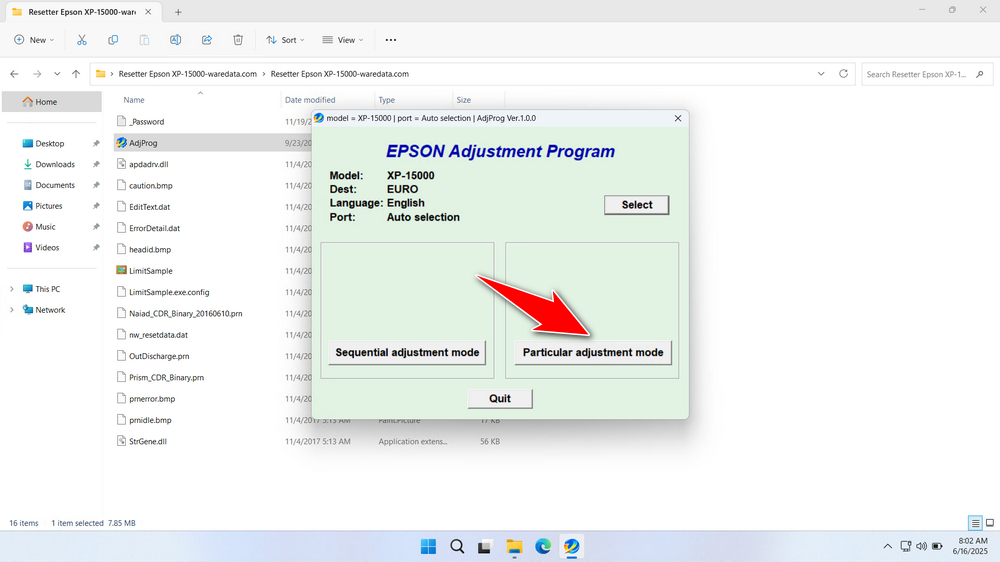Expand address bar history dropdown

point(821,74)
